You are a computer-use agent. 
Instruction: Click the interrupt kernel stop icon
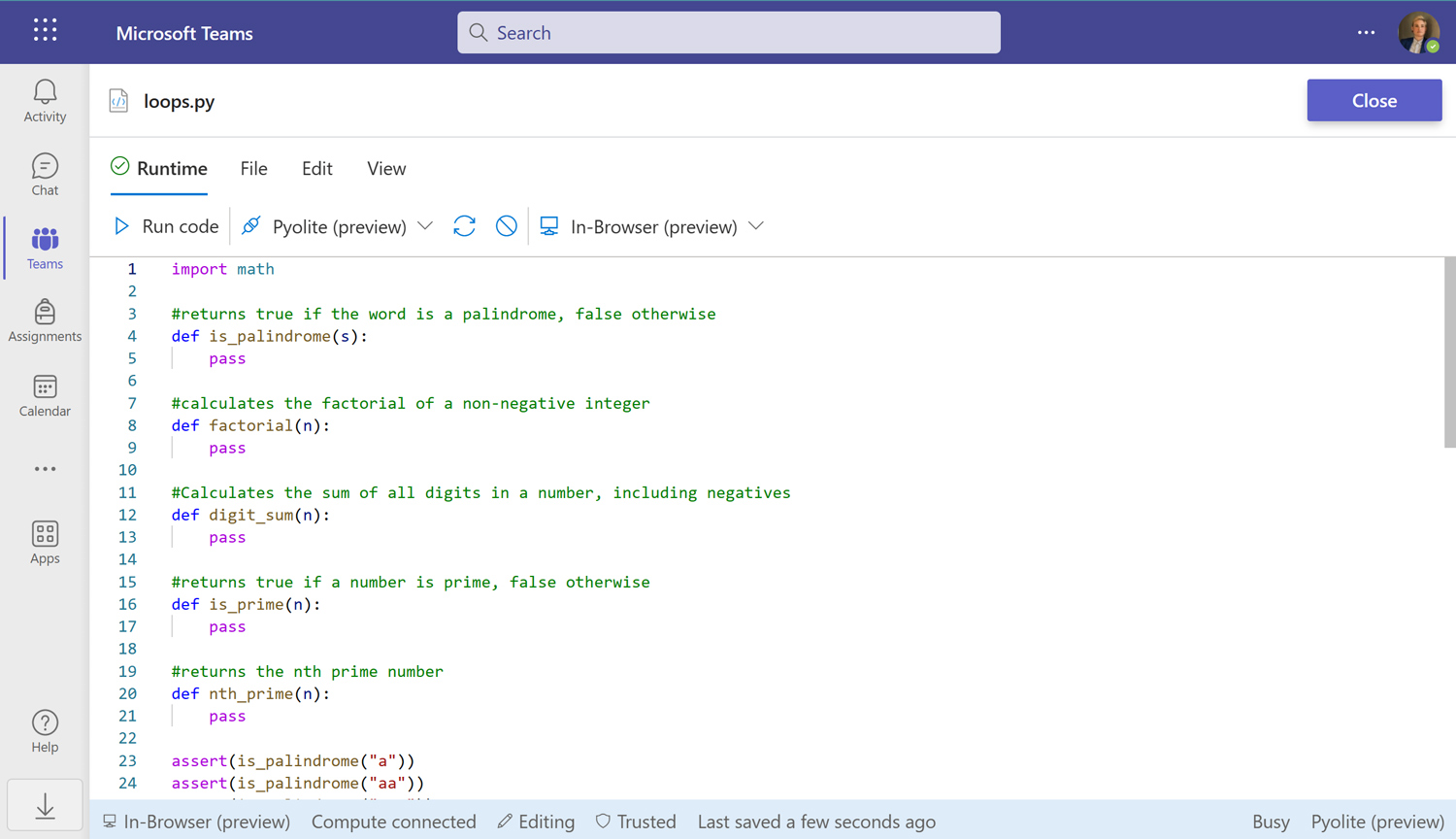coord(506,226)
